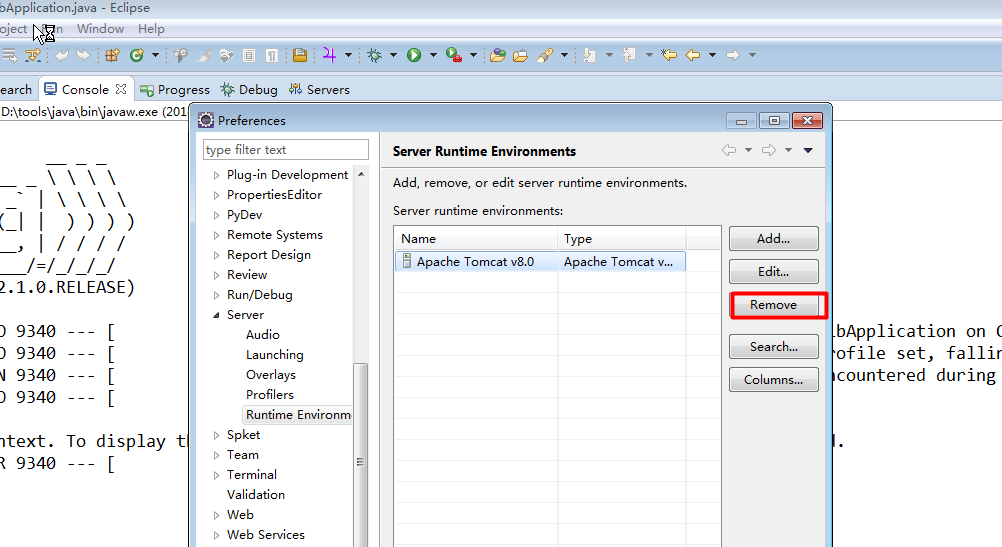Viewport: 1002px width, 547px height.
Task: Open the Run launch dropdown arrow
Action: point(433,55)
